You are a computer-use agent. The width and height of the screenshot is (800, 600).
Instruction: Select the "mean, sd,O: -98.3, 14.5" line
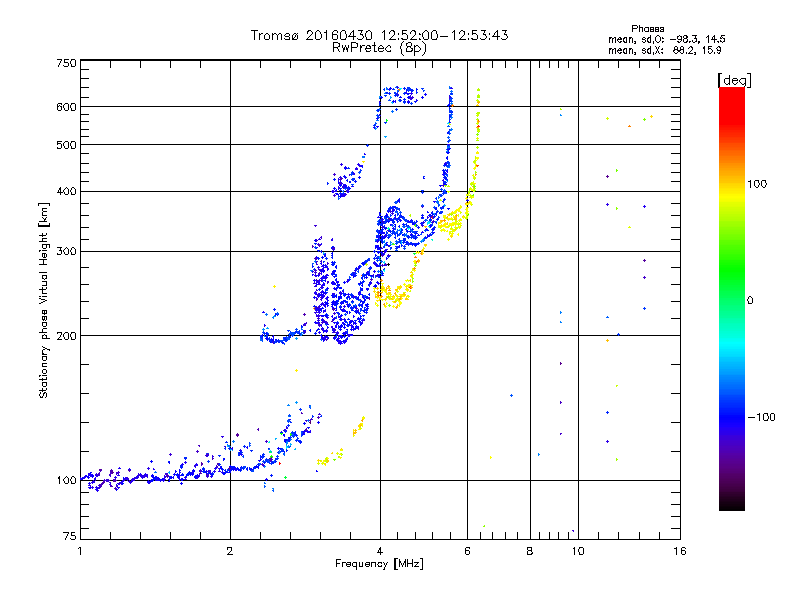pos(666,39)
